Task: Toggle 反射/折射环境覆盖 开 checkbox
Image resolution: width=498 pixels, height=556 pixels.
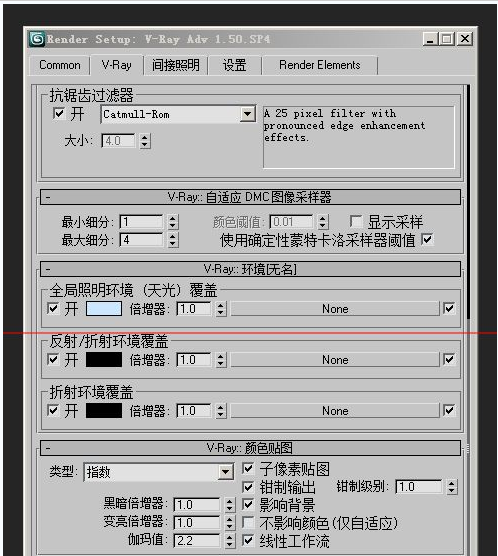Action: [x=53, y=359]
